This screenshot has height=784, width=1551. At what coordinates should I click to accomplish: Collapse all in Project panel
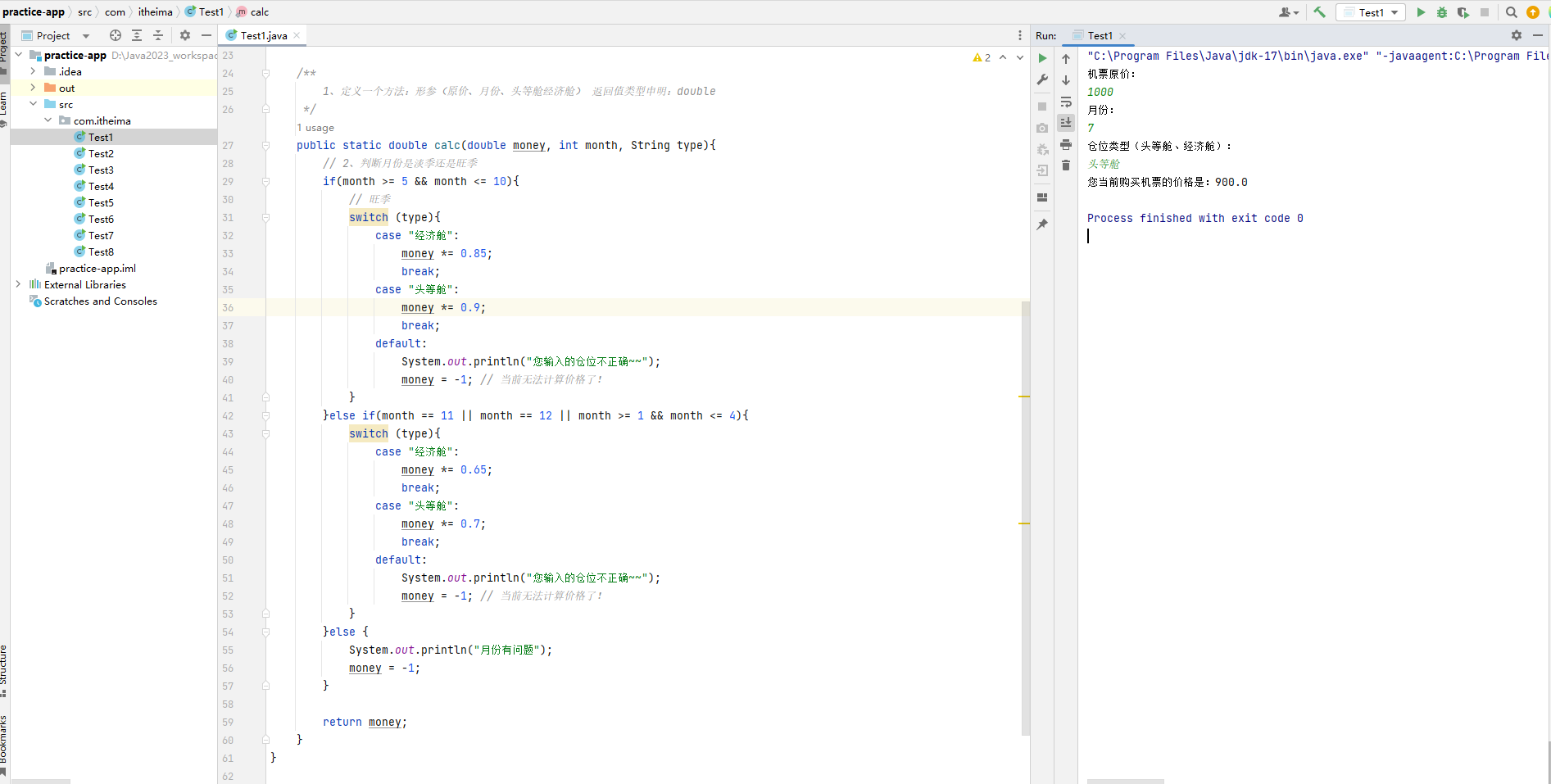click(x=158, y=35)
